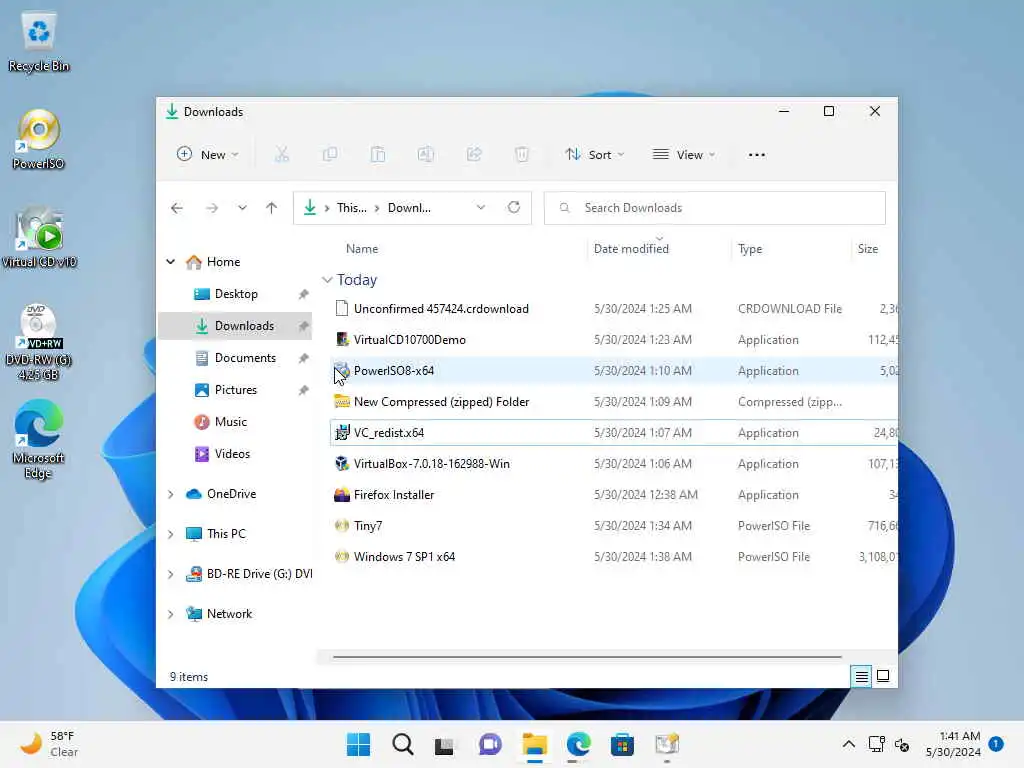Screen dimensions: 1024x768
Task: Select PowerISO8-x64 file
Action: click(613, 371)
